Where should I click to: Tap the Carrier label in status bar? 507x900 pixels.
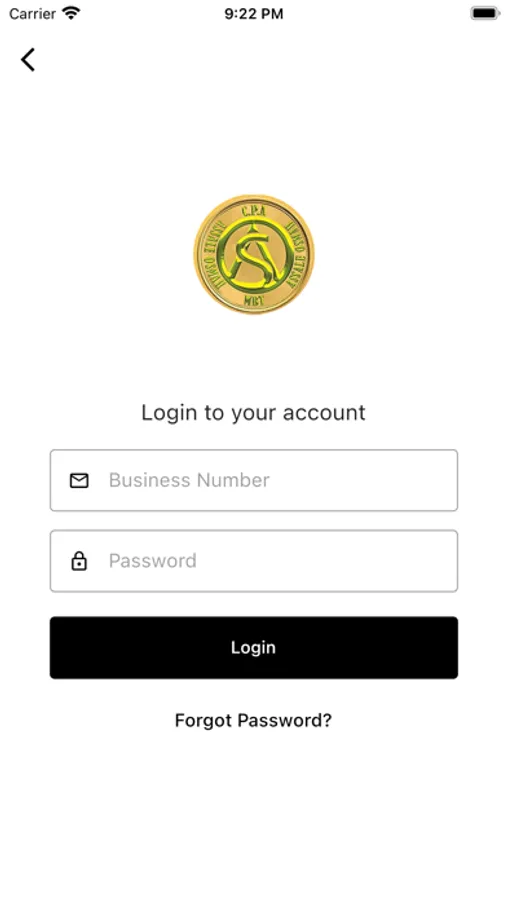32,13
